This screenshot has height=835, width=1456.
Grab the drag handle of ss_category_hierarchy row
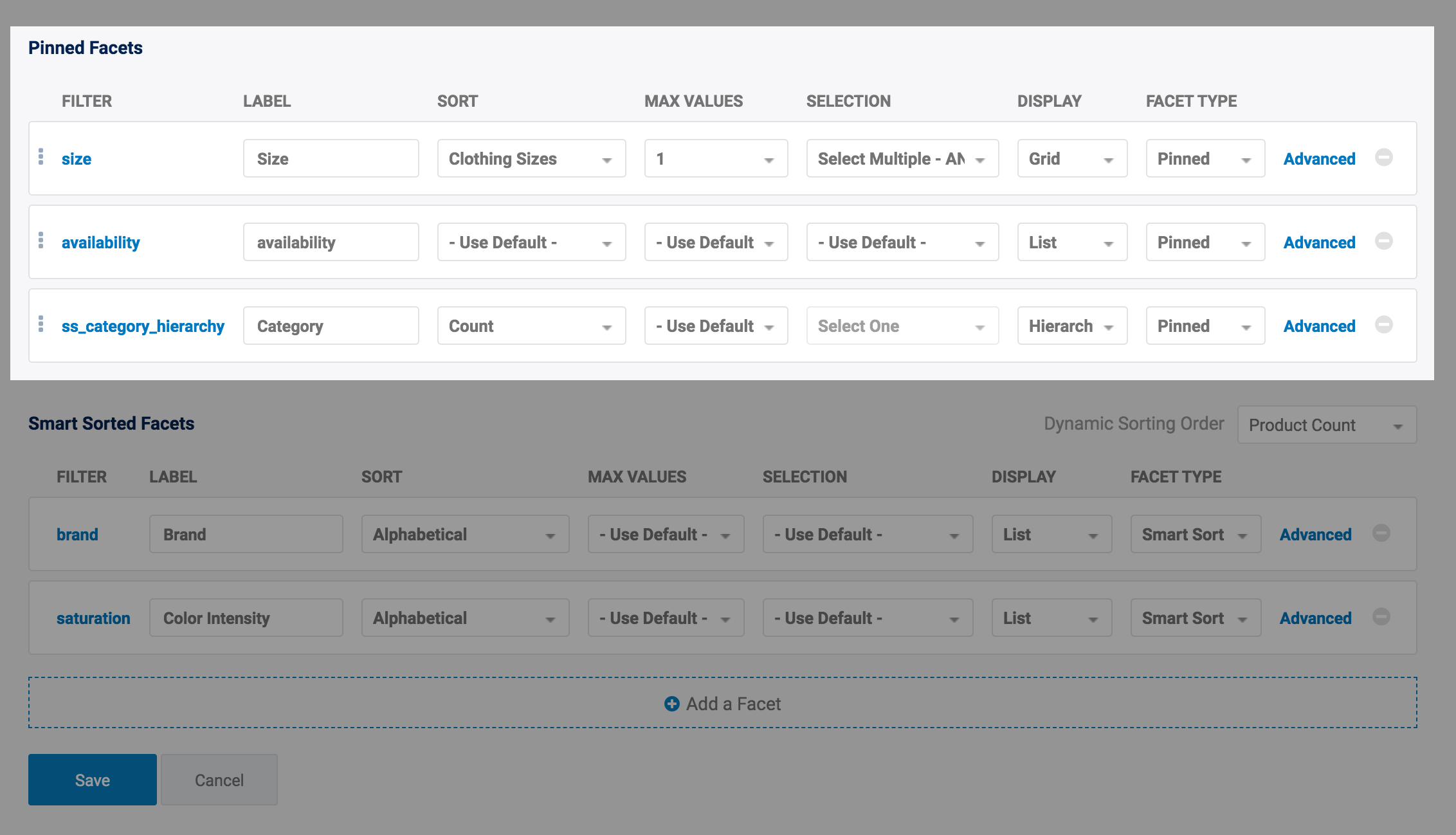click(41, 324)
